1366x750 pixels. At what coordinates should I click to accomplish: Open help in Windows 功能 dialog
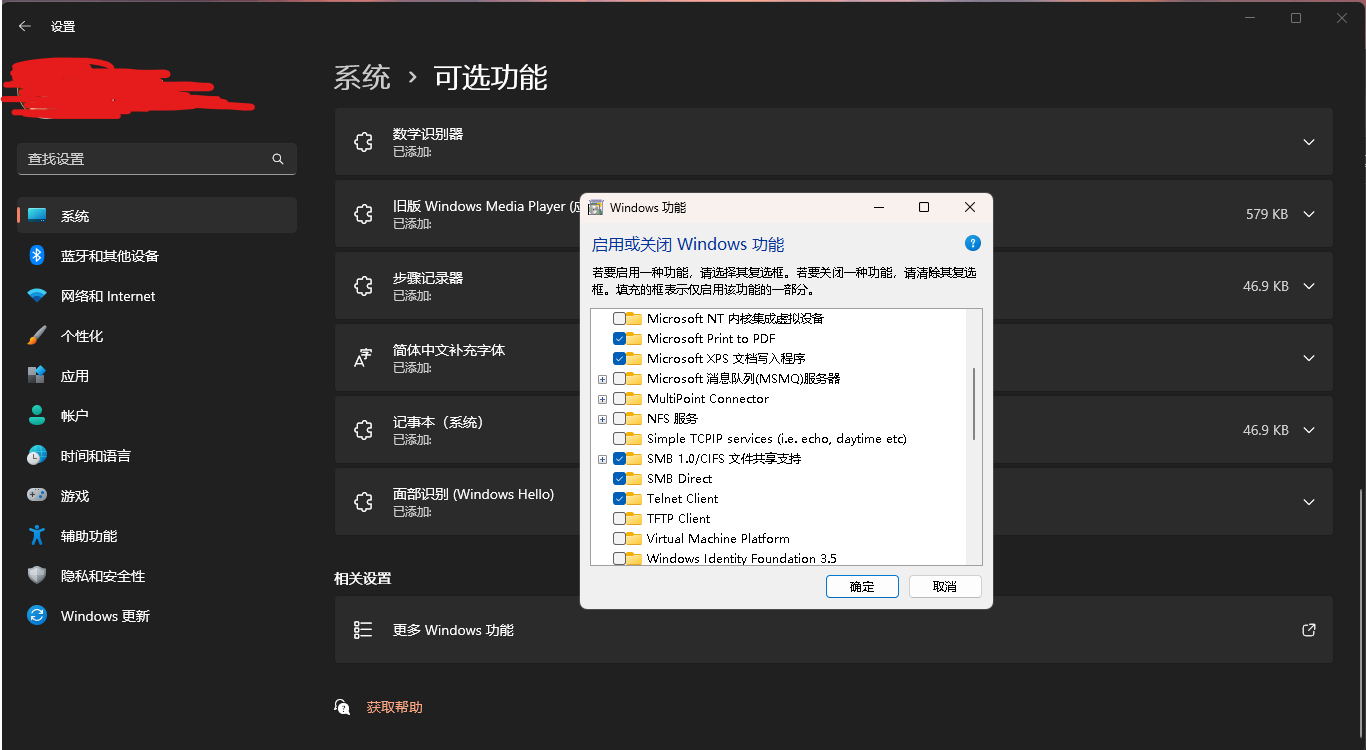pyautogui.click(x=973, y=244)
